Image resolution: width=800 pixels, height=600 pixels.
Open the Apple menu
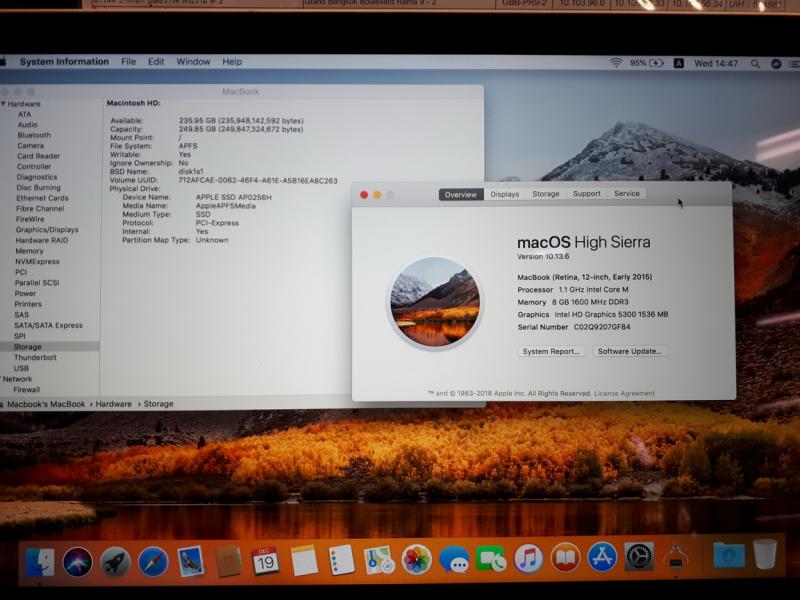tap(3, 62)
